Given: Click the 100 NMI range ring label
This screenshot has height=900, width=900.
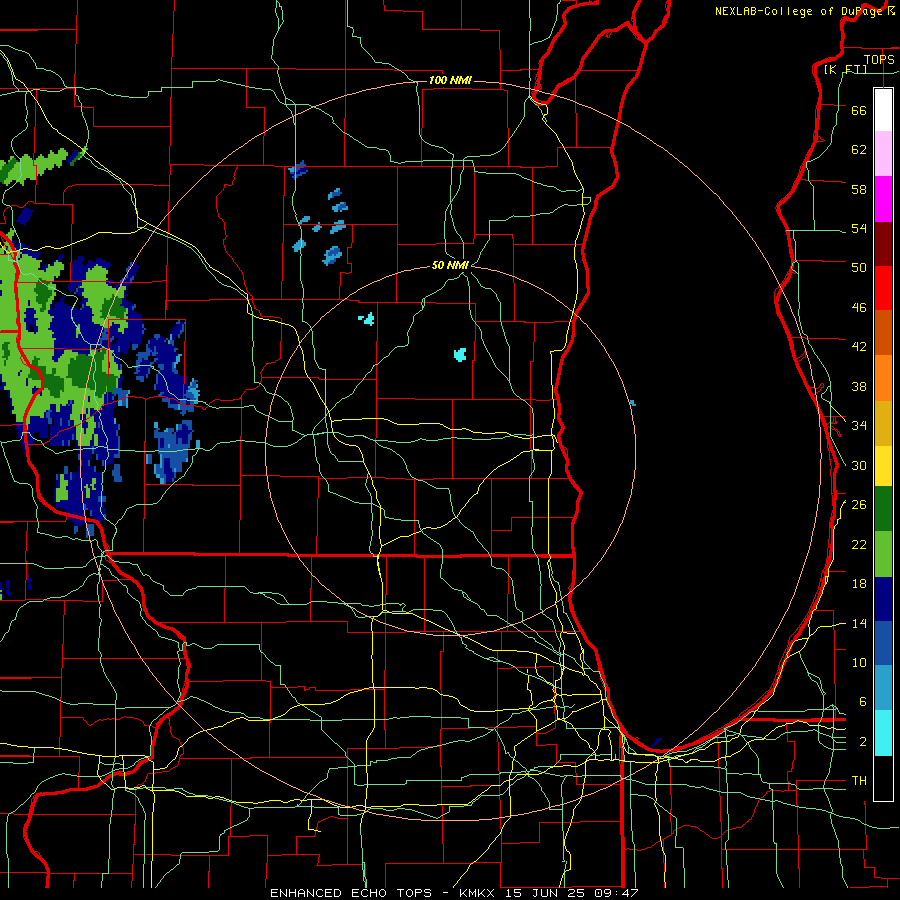Looking at the screenshot, I should [x=450, y=80].
